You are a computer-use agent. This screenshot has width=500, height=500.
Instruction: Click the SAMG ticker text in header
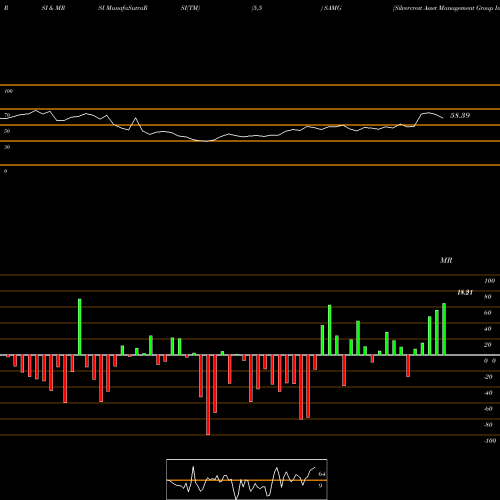[x=332, y=8]
